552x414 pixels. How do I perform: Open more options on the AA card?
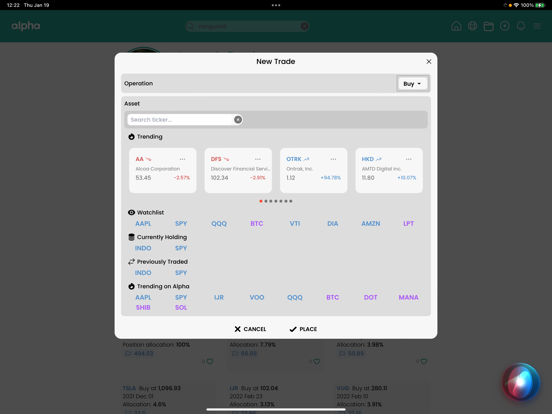point(182,159)
